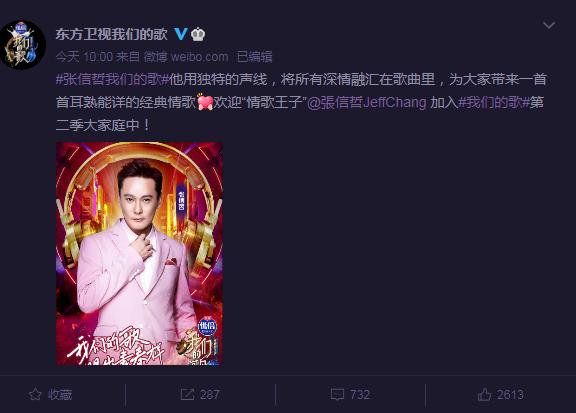Click the pink heart emoji in post
Image resolution: width=576 pixels, height=413 pixels.
pos(205,102)
